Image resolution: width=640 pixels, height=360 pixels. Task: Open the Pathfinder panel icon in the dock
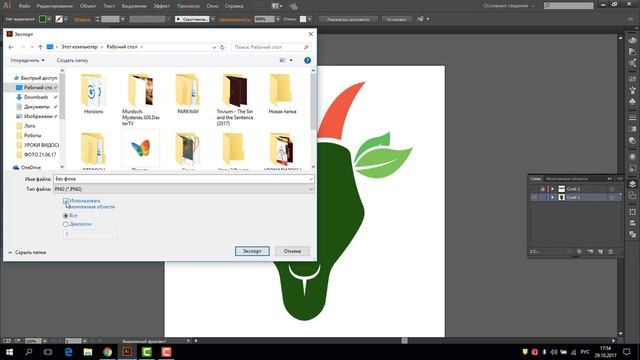pos(632,234)
